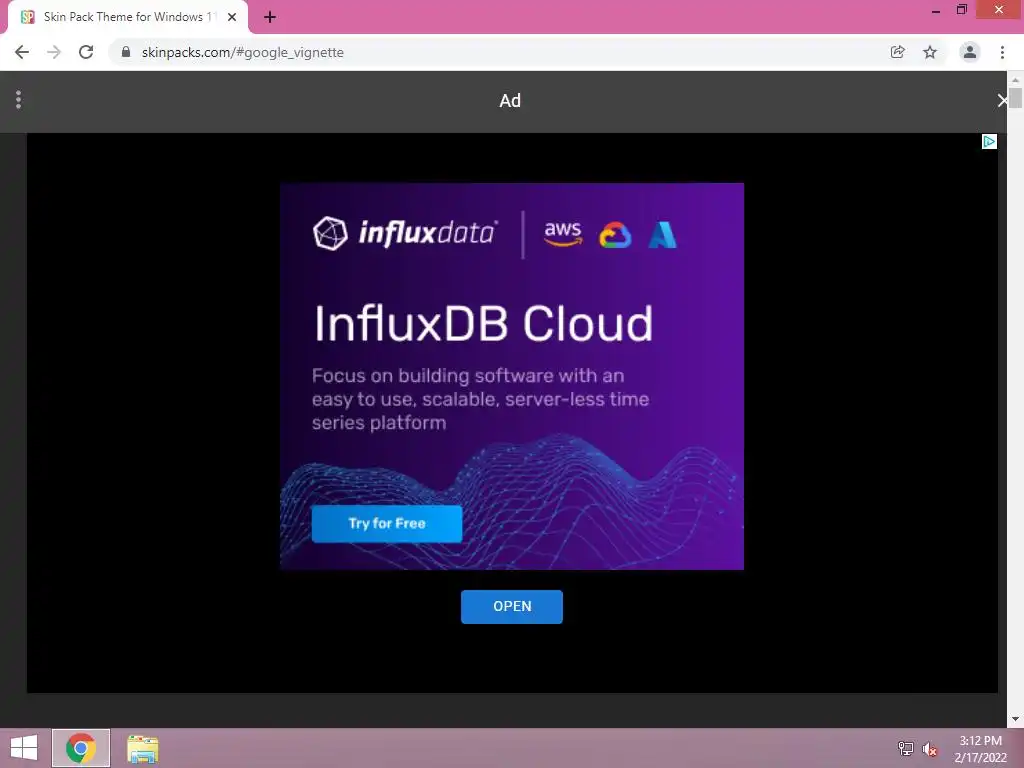Click the muted volume tray icon
The image size is (1024, 768).
(930, 749)
